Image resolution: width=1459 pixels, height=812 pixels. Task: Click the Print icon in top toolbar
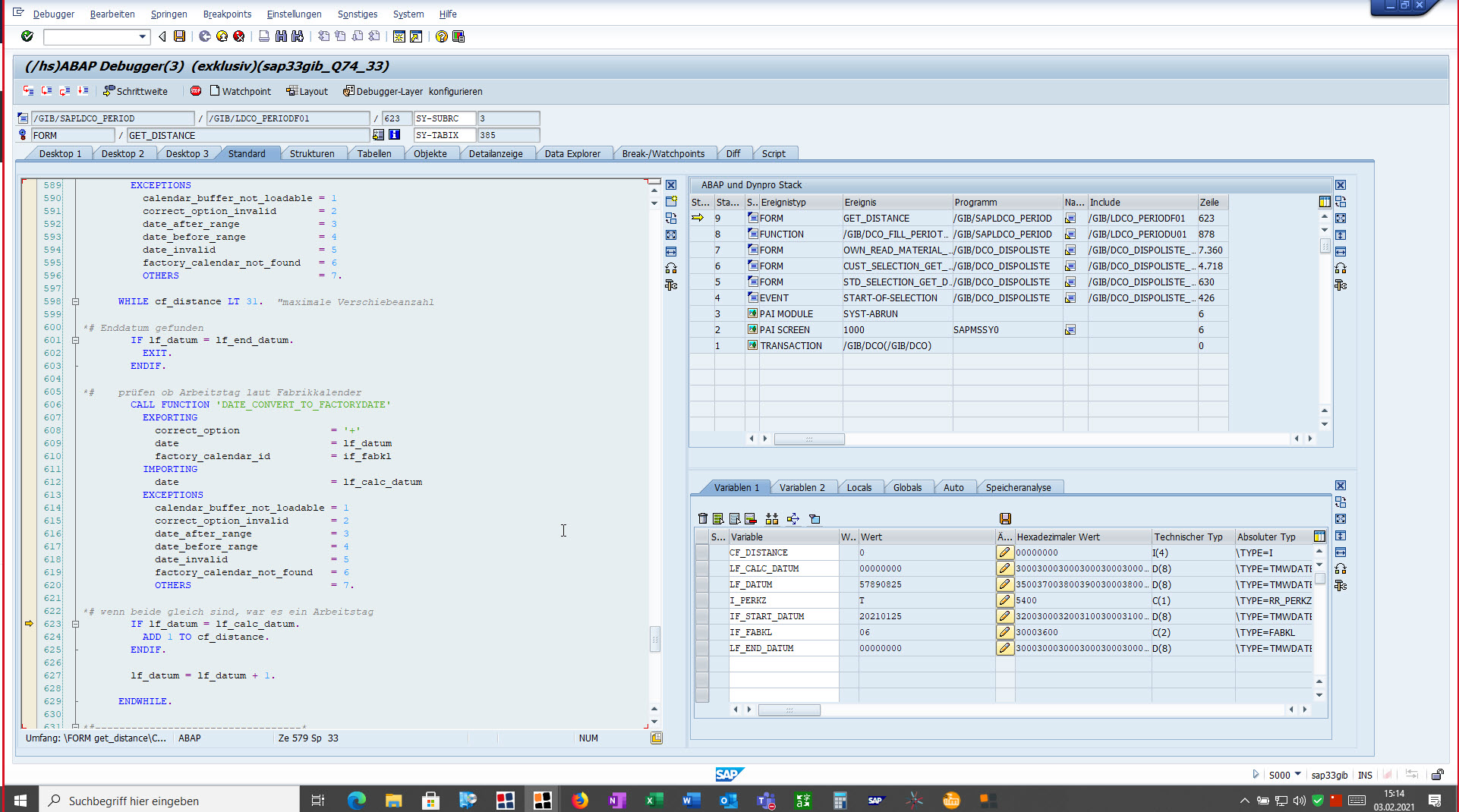(264, 36)
